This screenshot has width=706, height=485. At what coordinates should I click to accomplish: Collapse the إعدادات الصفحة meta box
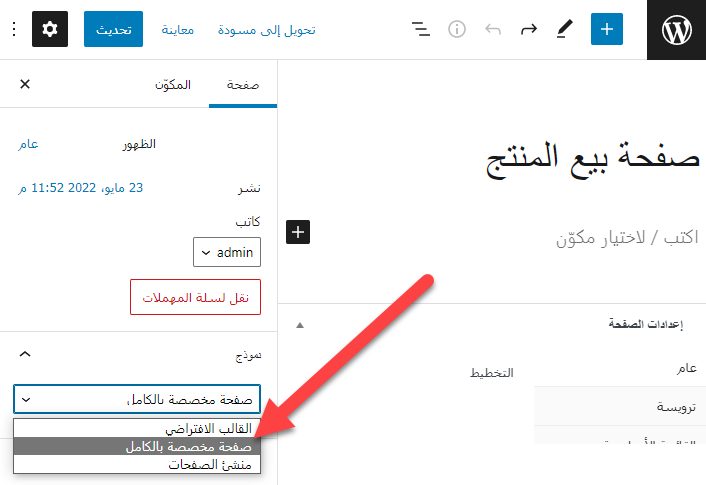coord(300,325)
